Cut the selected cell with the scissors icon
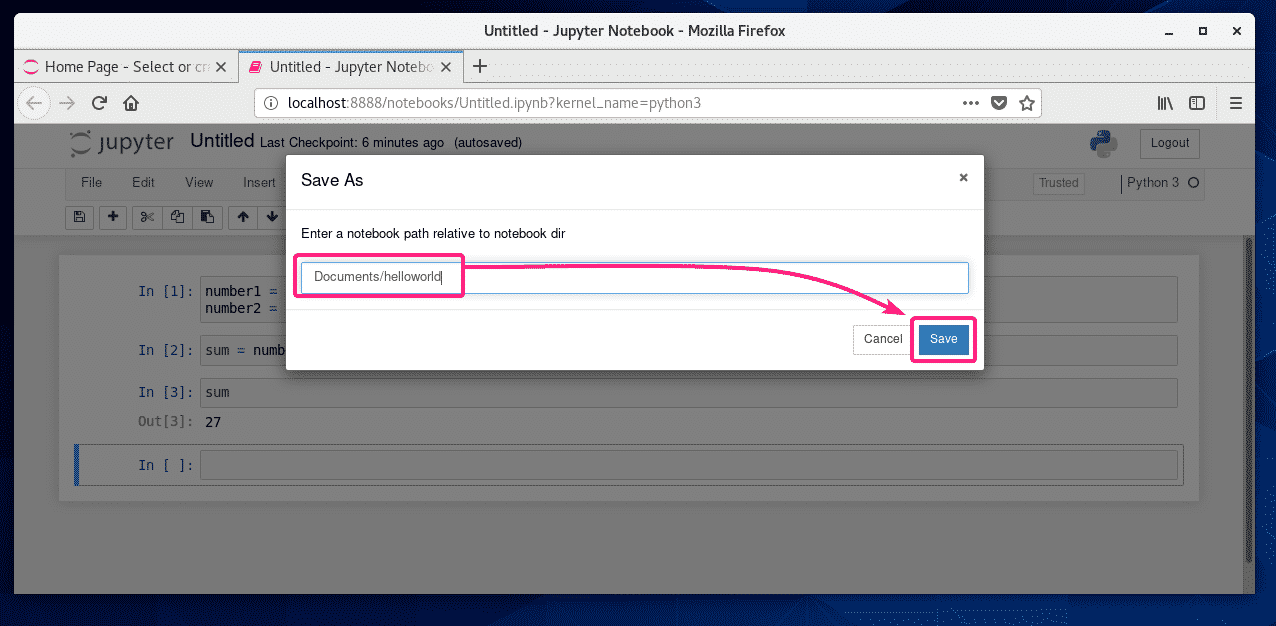 point(146,217)
